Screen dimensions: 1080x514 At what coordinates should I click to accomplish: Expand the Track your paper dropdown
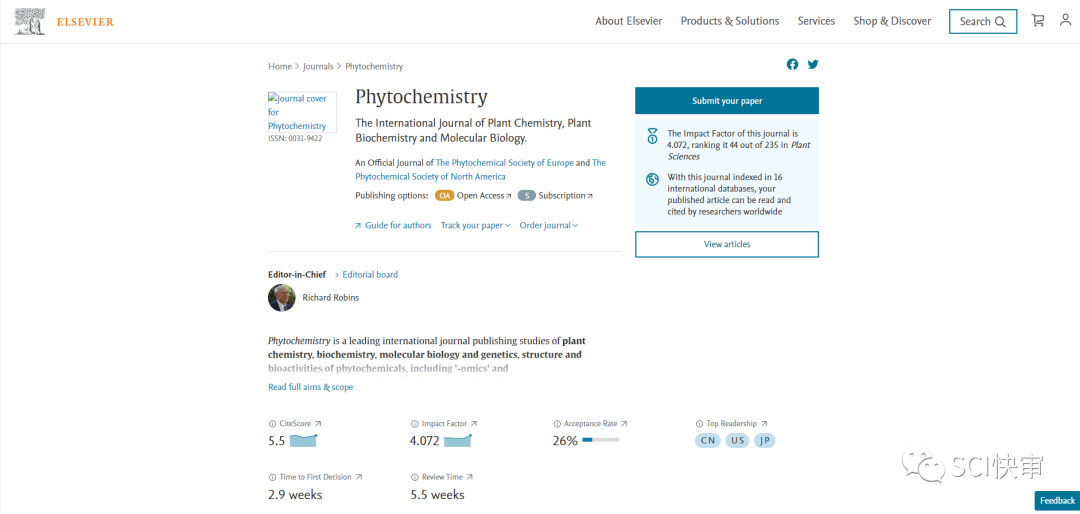pyautogui.click(x=475, y=226)
